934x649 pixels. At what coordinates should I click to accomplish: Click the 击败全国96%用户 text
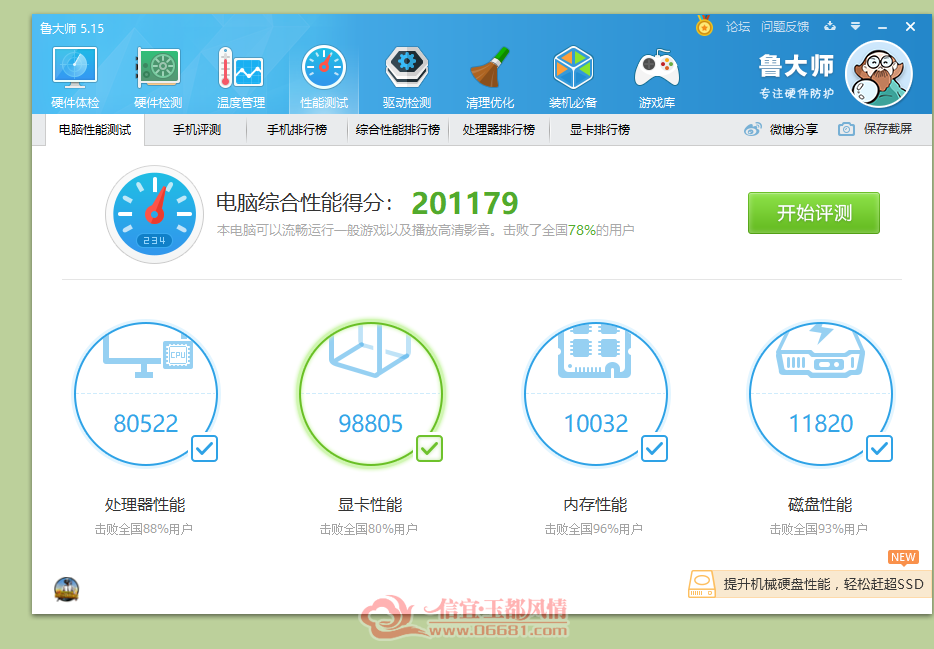point(593,529)
